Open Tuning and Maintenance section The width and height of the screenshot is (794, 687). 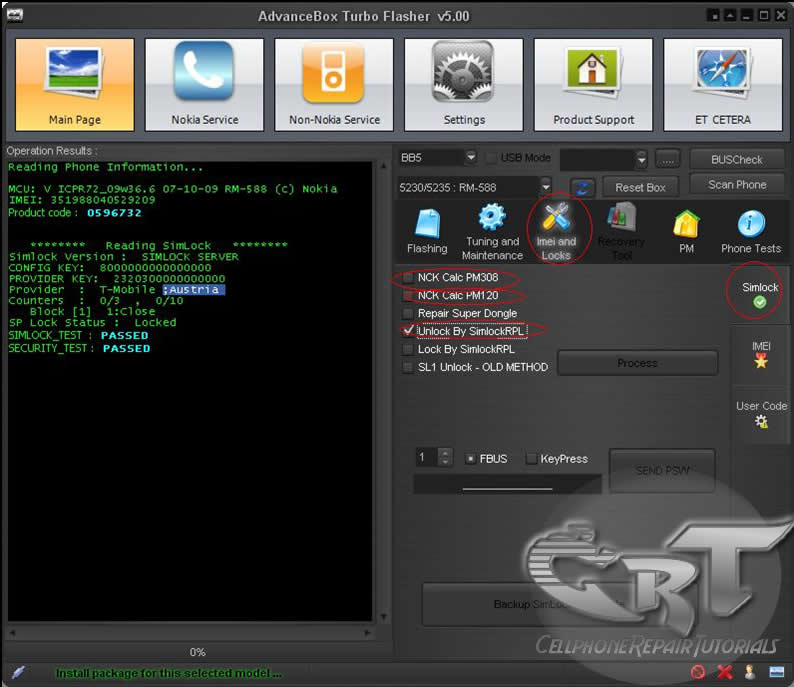pos(492,231)
